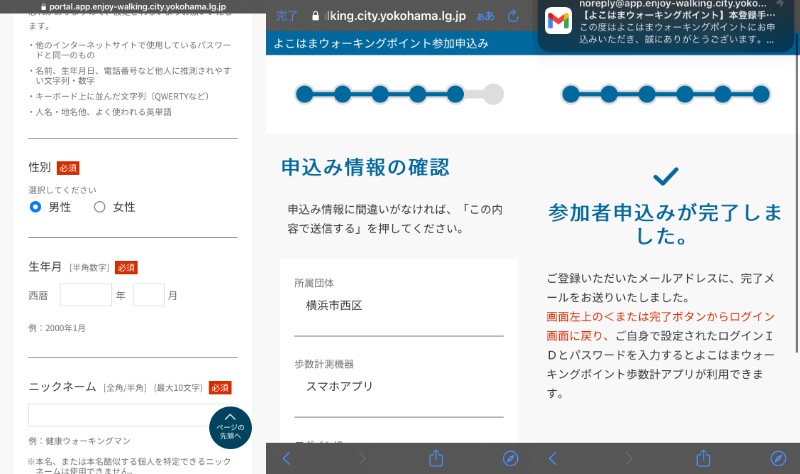Screen dimensions: 800x474
Task: Open the Gmail notification icon
Action: click(x=558, y=21)
